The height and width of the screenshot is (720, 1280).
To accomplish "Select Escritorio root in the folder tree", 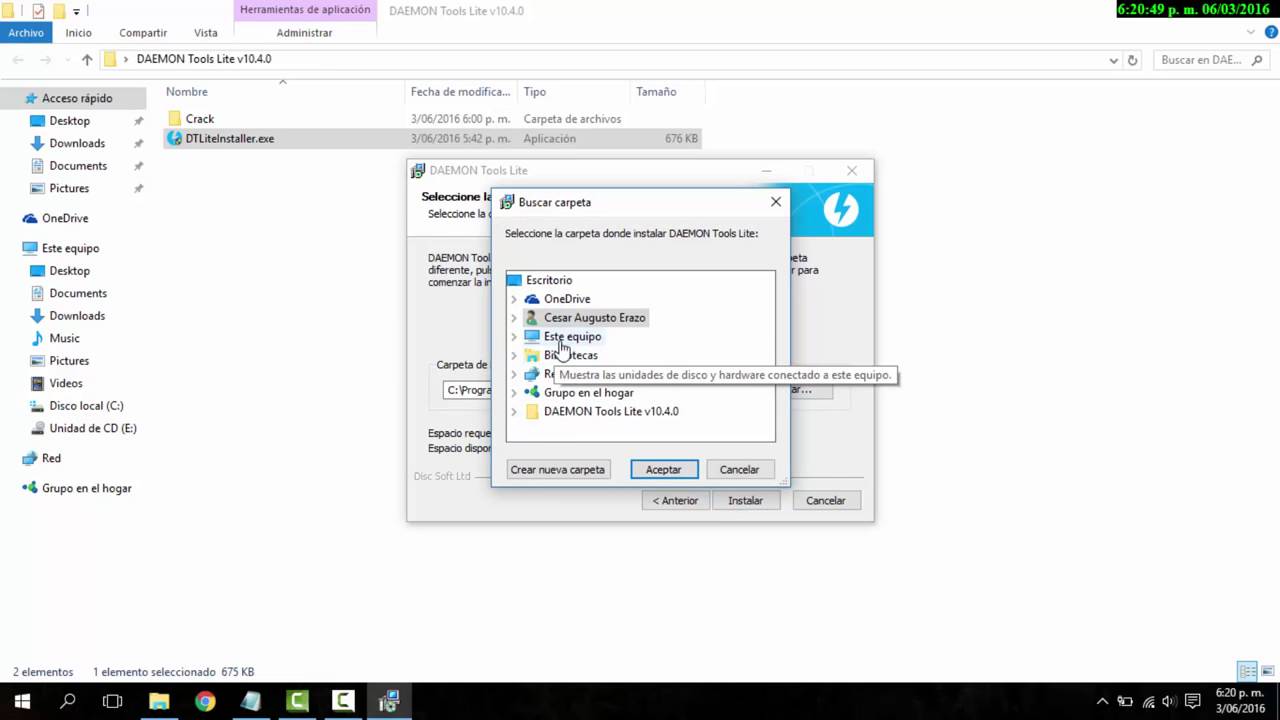I will click(549, 280).
